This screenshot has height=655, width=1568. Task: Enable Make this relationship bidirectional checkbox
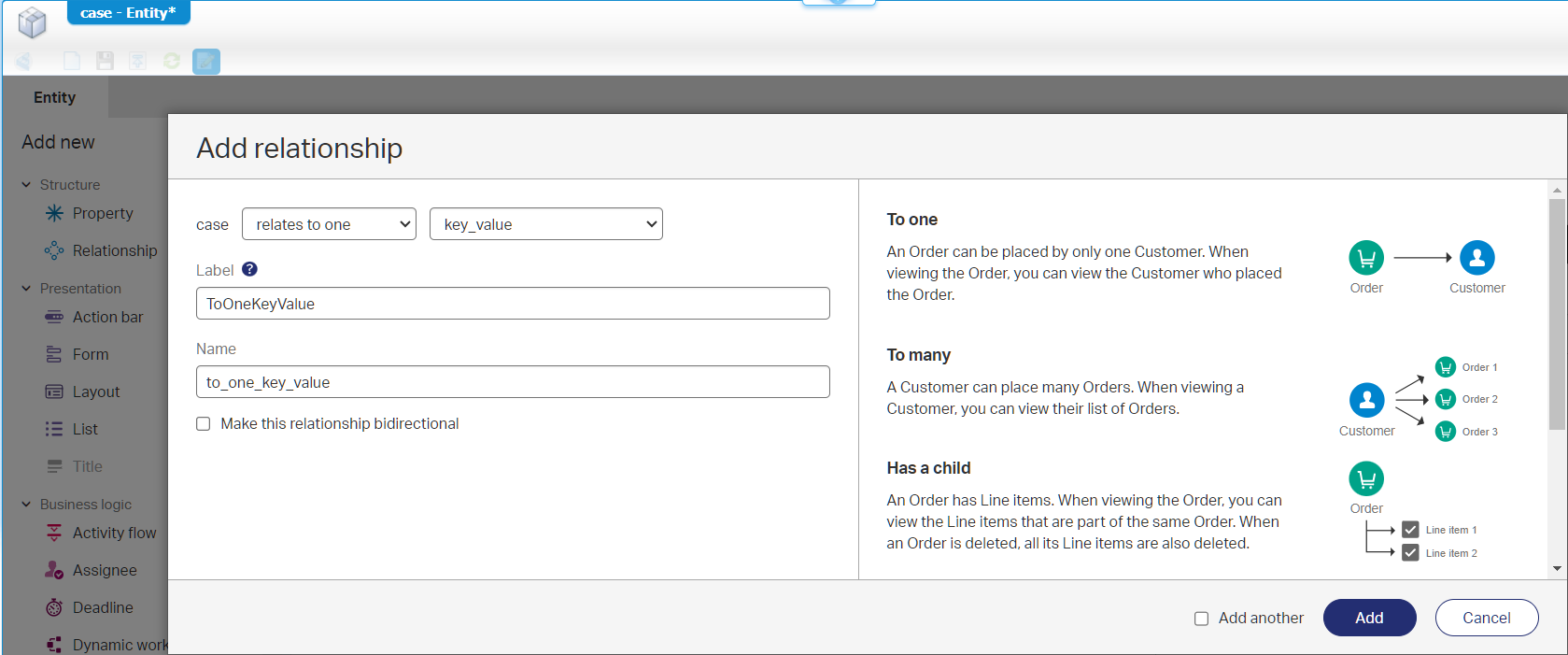point(204,423)
